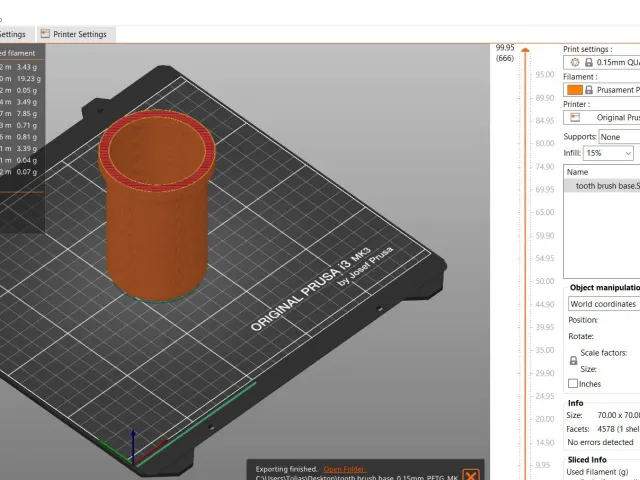This screenshot has width=640, height=480.
Task: Click the Sliced Info heading
Action: point(587,460)
